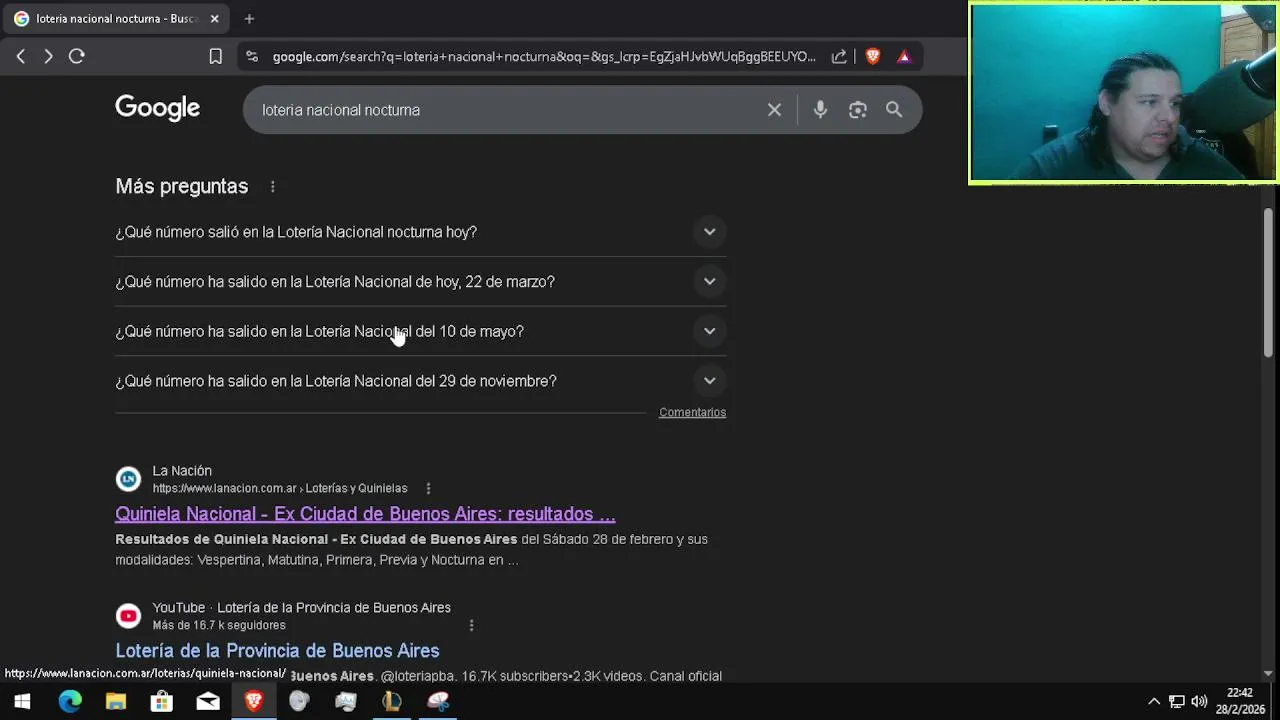
Task: Bookmark this page with the bookmark icon
Action: tap(215, 57)
